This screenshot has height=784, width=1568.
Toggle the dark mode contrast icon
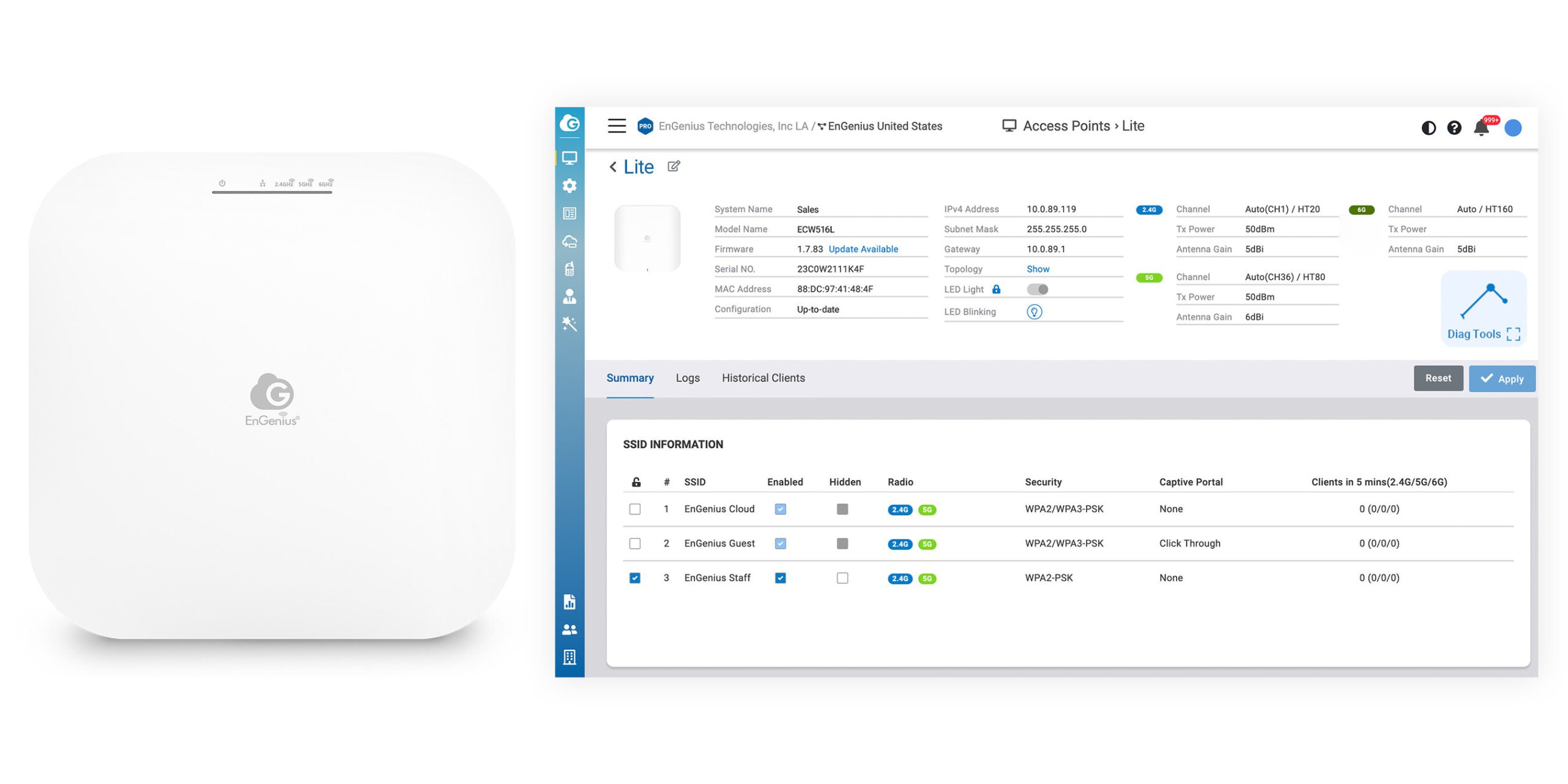[1428, 127]
